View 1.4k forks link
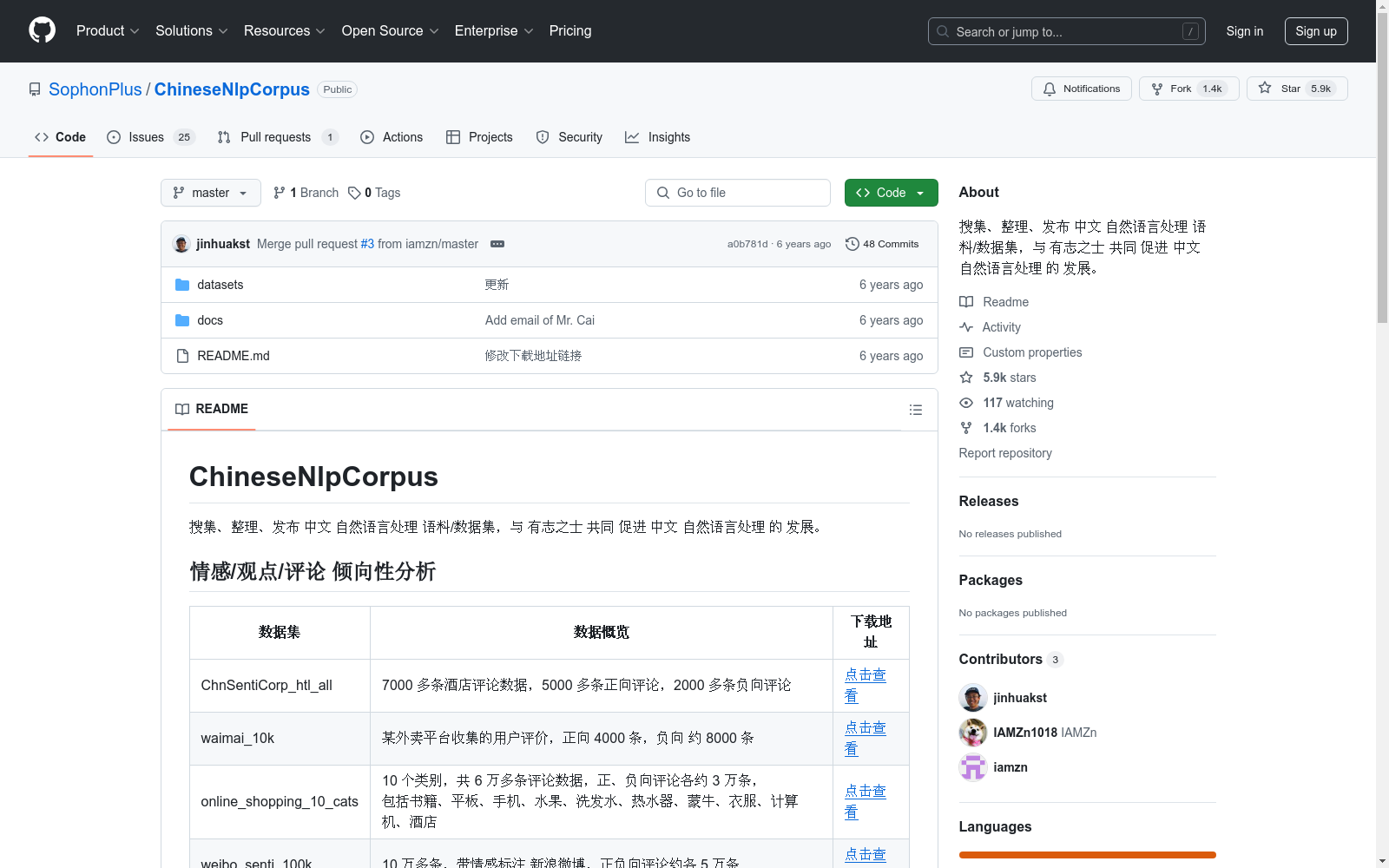Image resolution: width=1389 pixels, height=868 pixels. click(998, 428)
